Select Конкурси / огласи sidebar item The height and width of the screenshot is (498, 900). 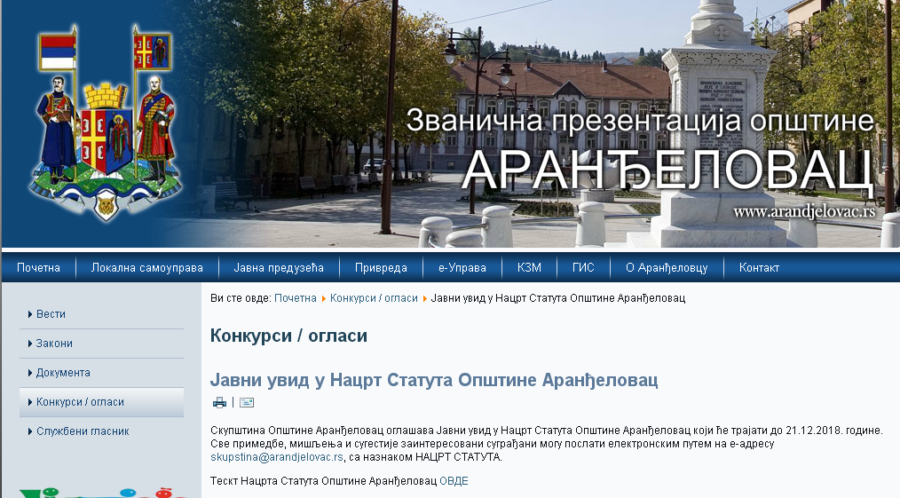pyautogui.click(x=80, y=402)
